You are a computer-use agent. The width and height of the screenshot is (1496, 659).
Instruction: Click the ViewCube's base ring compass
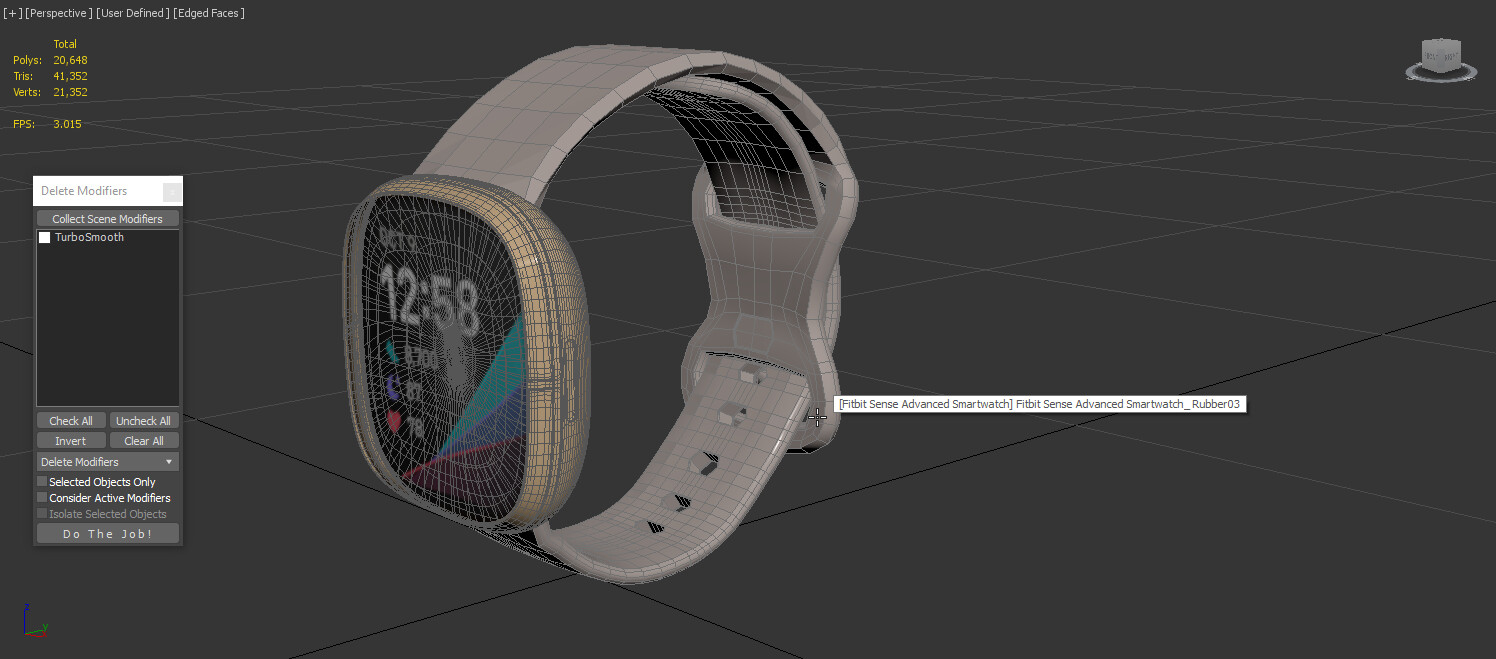(x=1440, y=80)
